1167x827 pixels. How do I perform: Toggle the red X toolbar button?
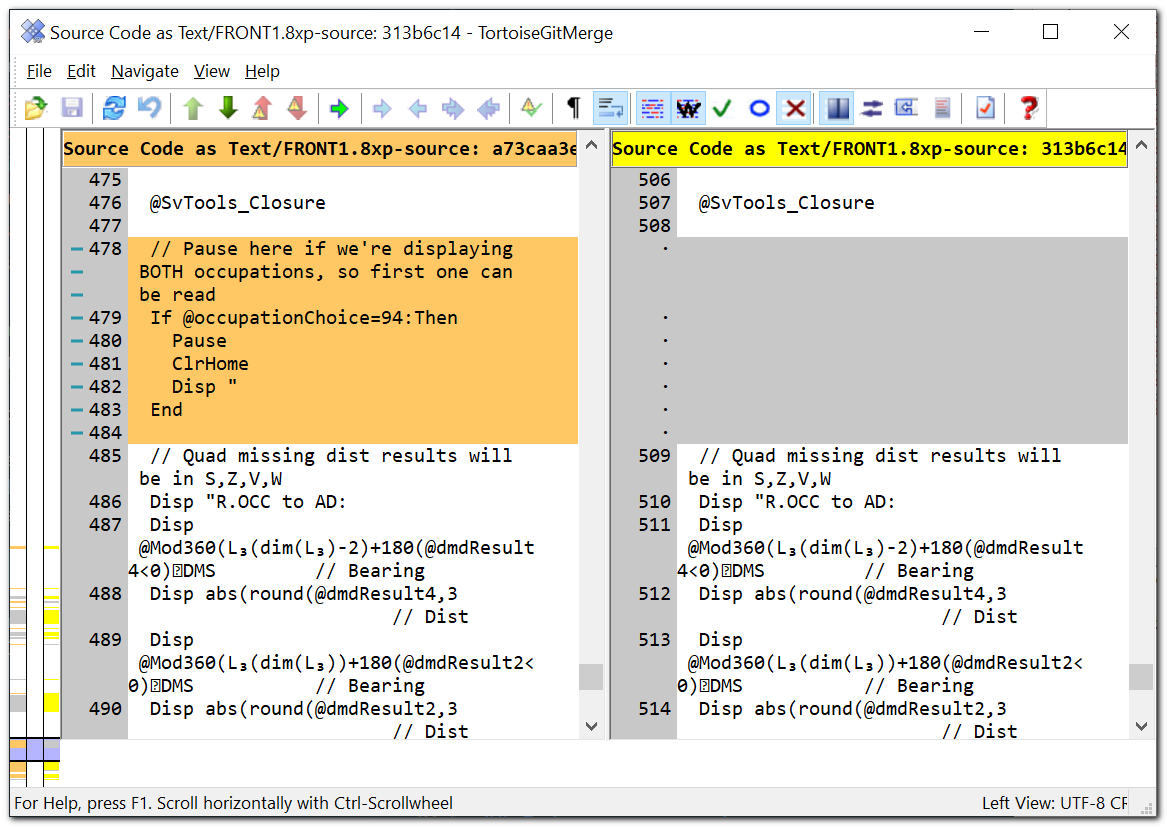coord(794,108)
